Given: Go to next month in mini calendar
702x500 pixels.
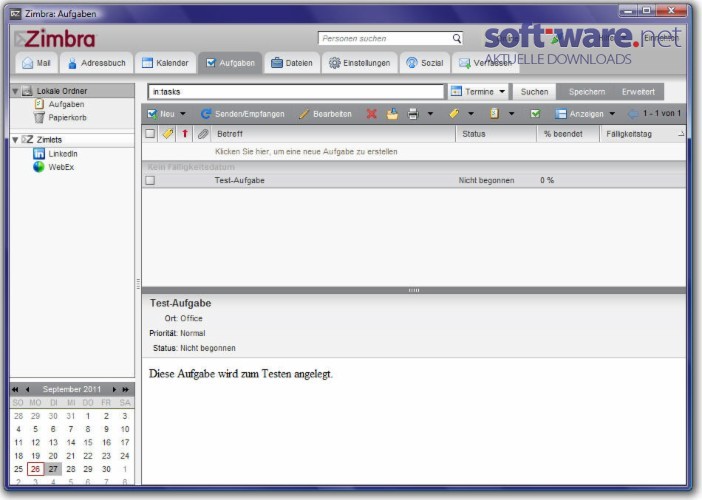Looking at the screenshot, I should point(115,389).
